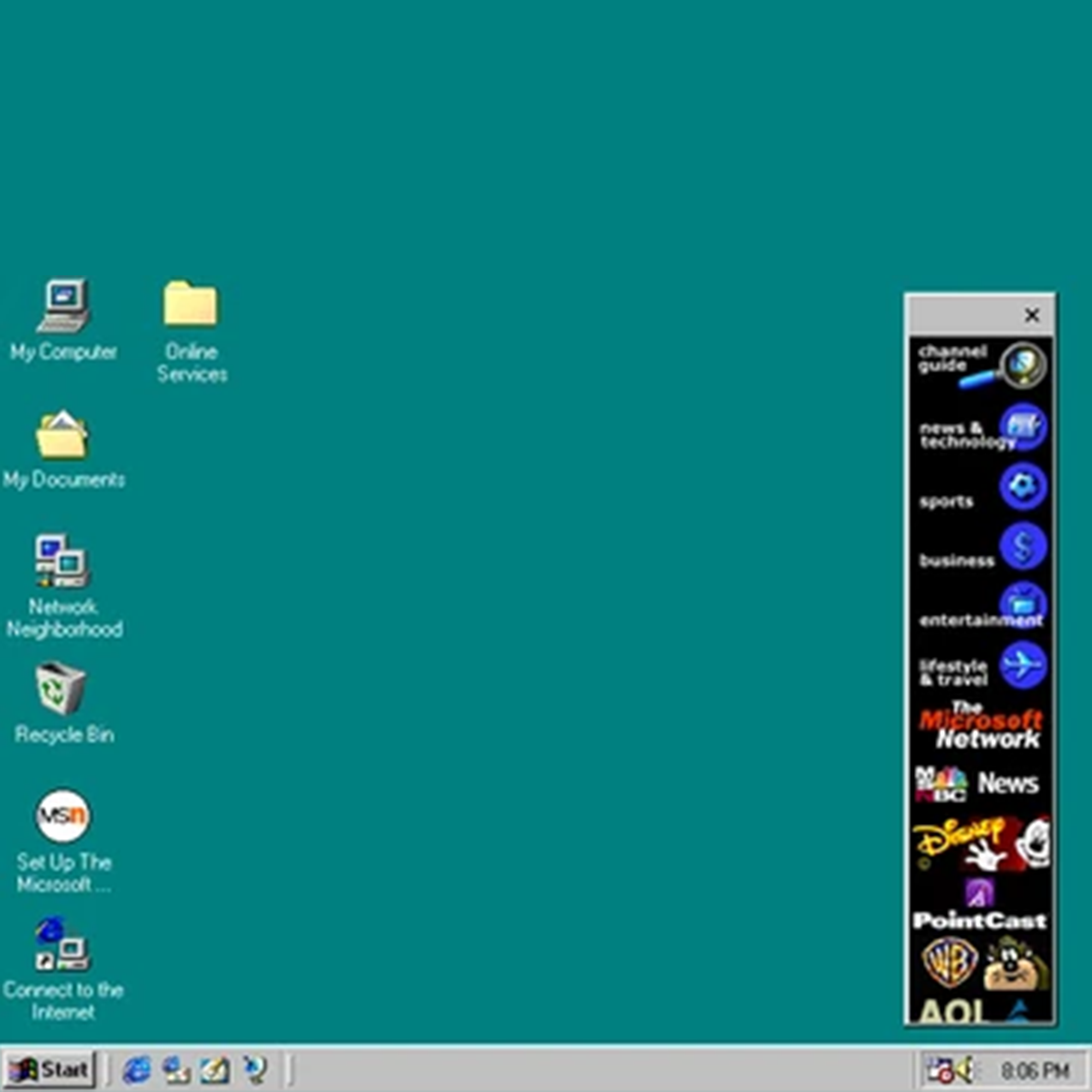Click the Show Desktop quick launch icon
Image resolution: width=1092 pixels, height=1092 pixels.
214,1070
